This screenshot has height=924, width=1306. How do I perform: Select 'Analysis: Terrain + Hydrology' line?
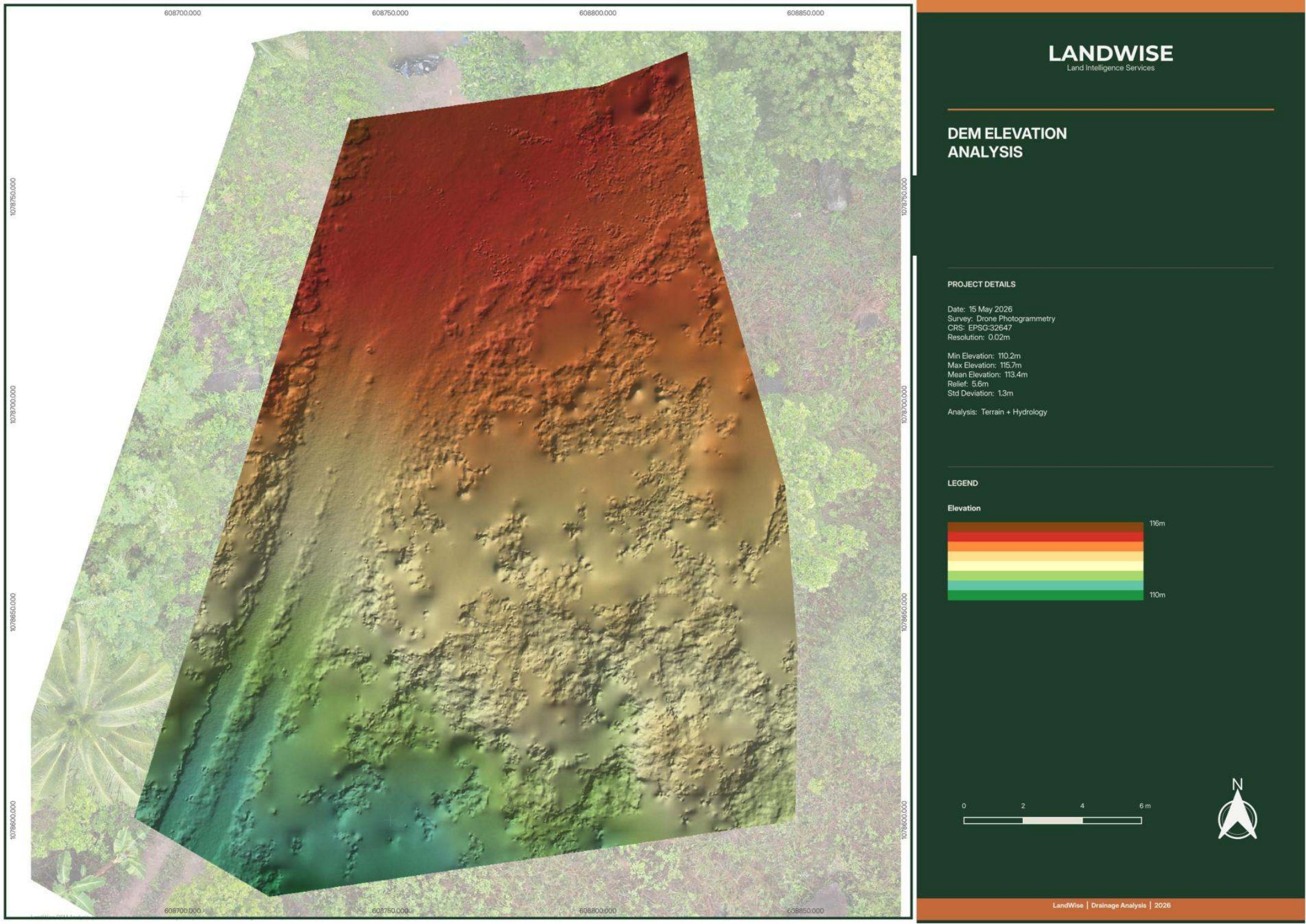pyautogui.click(x=997, y=412)
